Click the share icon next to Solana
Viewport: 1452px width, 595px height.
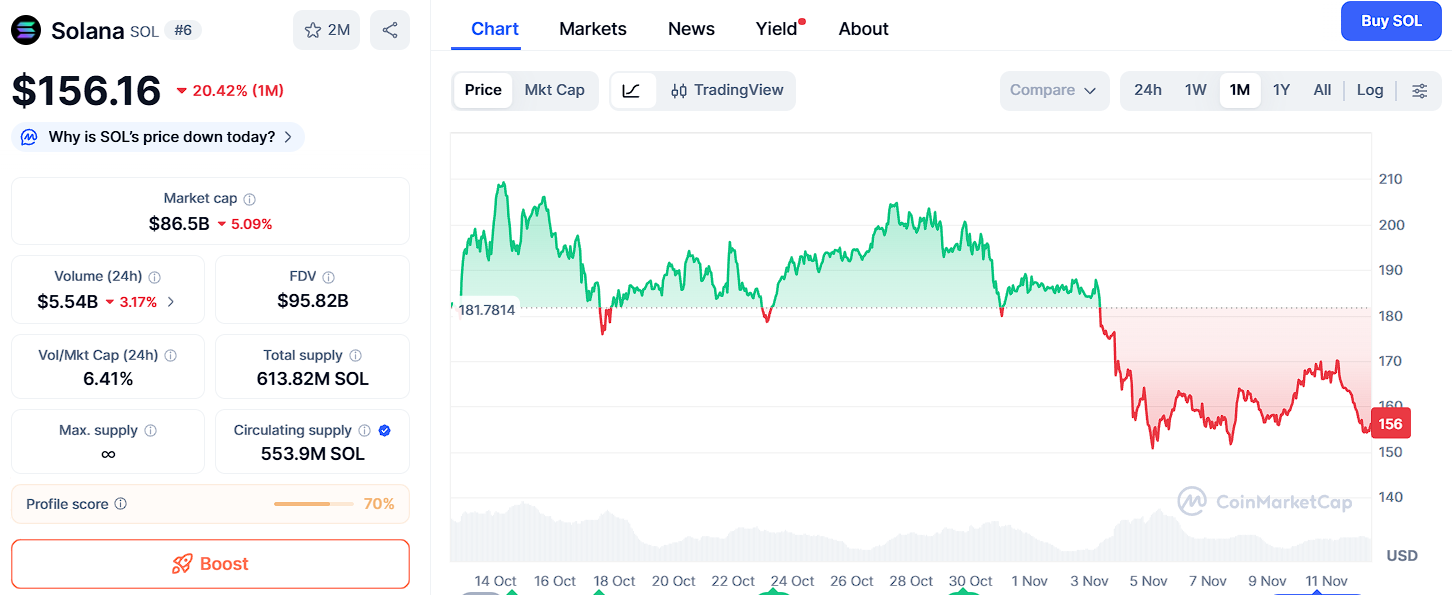[390, 30]
